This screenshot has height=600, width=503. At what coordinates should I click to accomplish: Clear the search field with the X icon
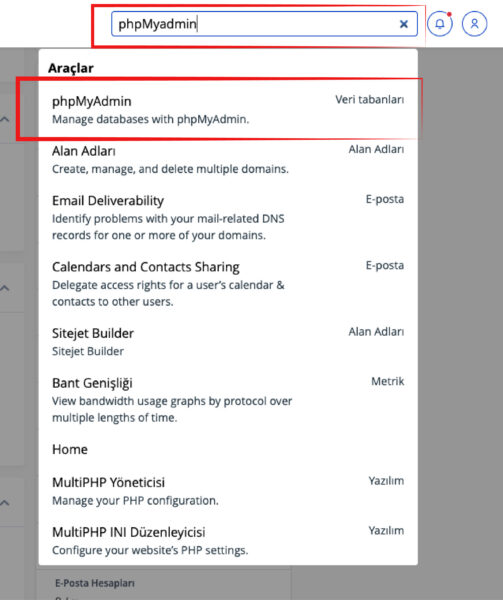tap(404, 24)
